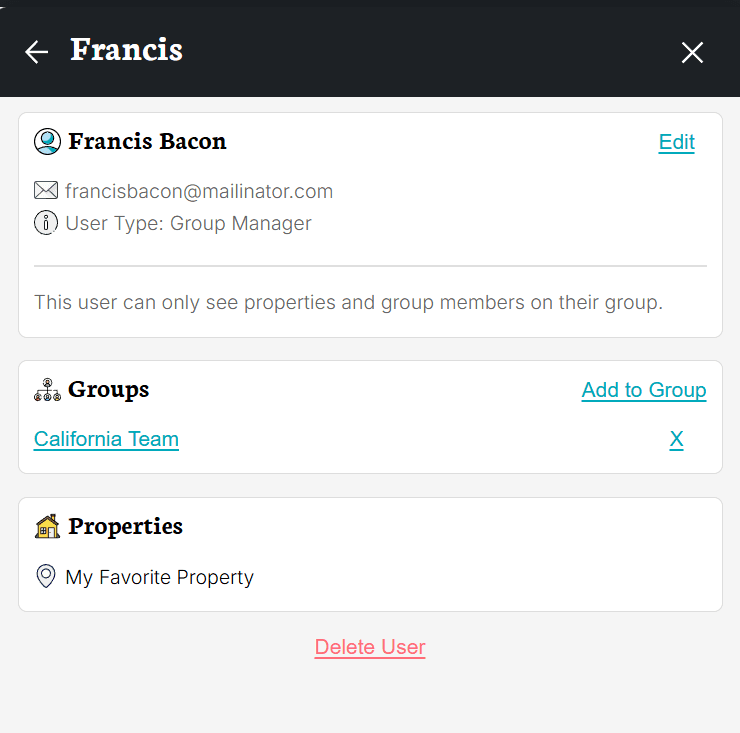Click the Francis Bacon name heading
Screen dimensions: 740x733
coord(147,142)
